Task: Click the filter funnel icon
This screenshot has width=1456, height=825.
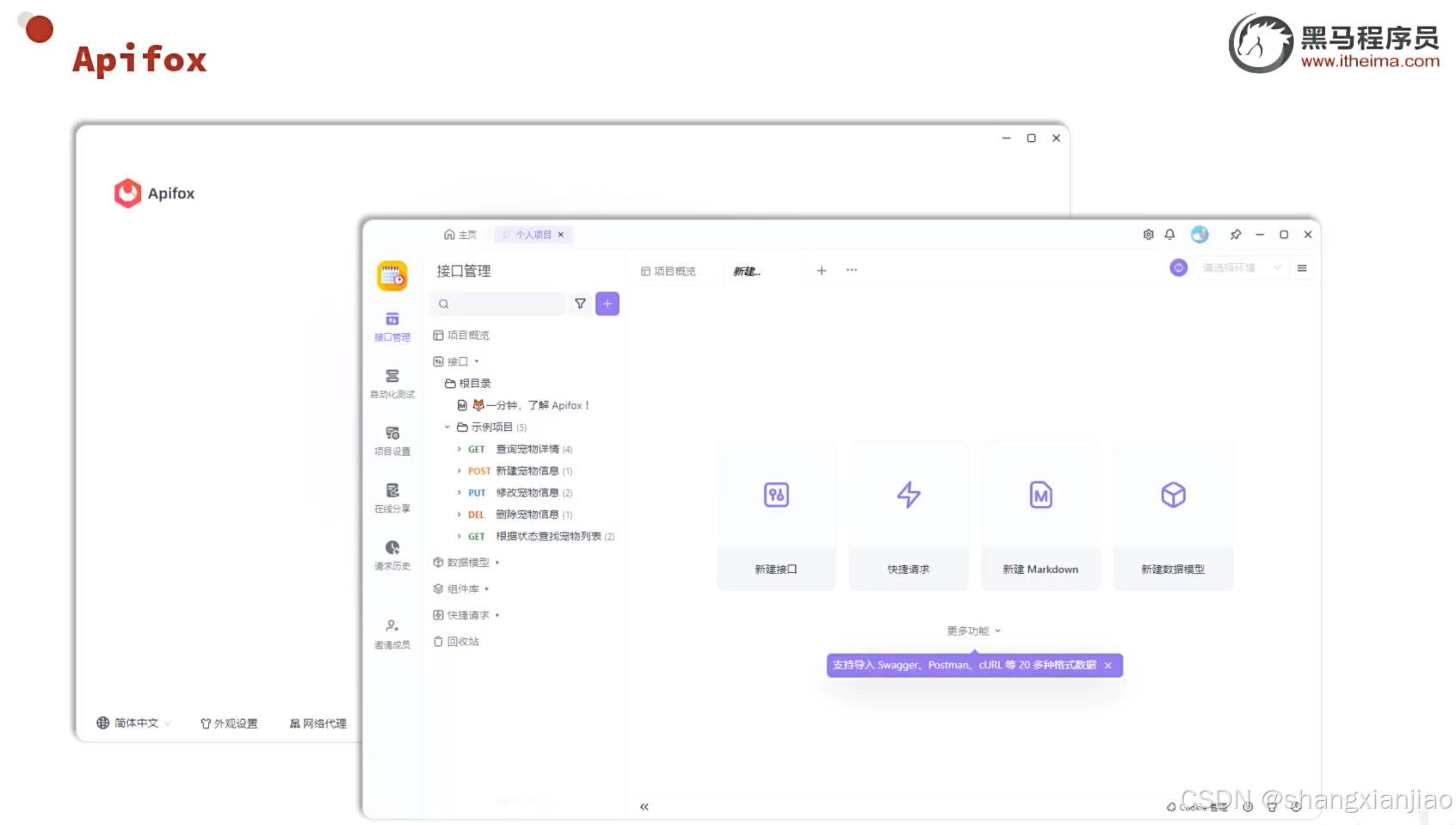Action: tap(580, 304)
